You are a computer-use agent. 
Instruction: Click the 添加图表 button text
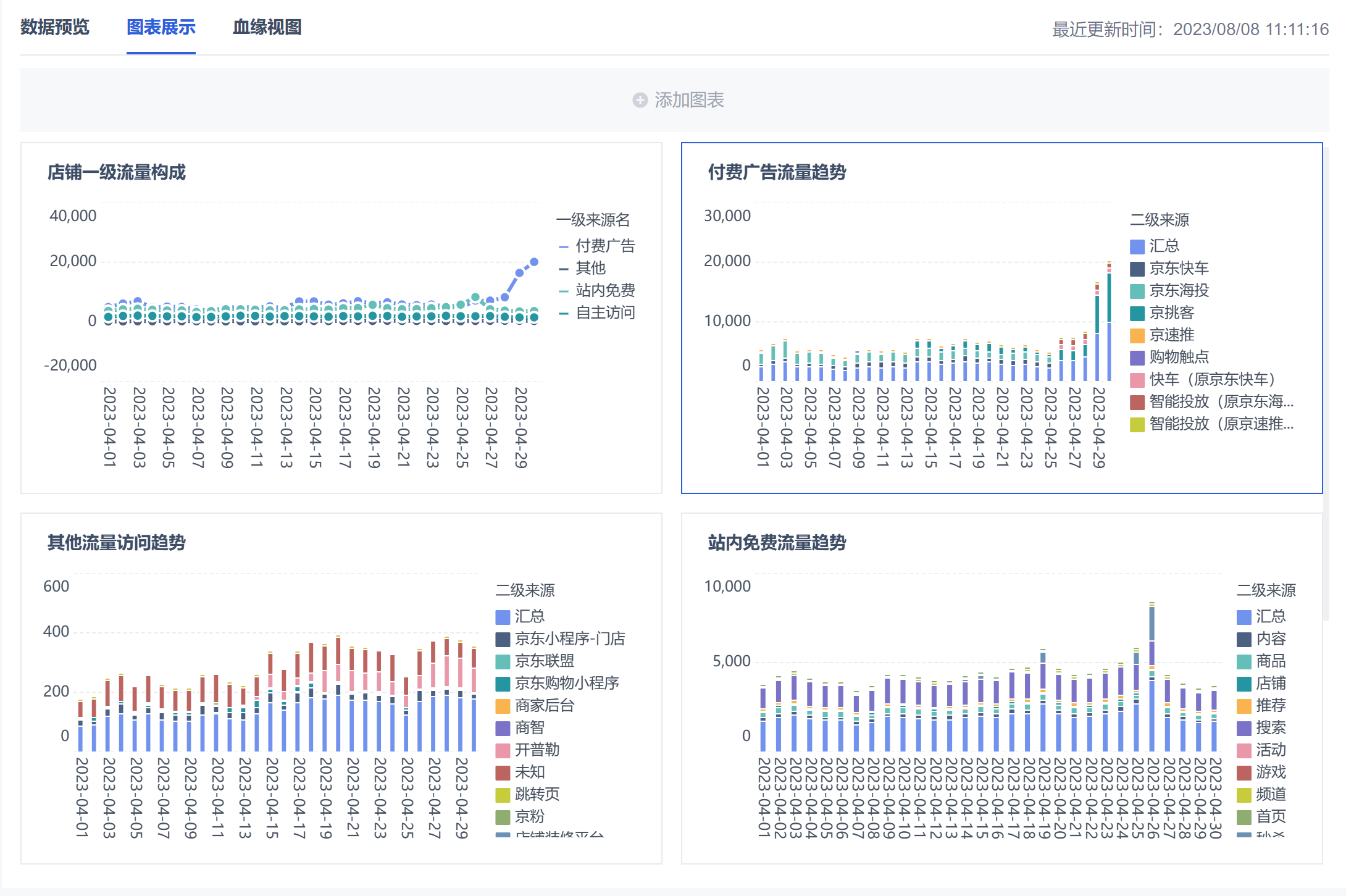(689, 100)
